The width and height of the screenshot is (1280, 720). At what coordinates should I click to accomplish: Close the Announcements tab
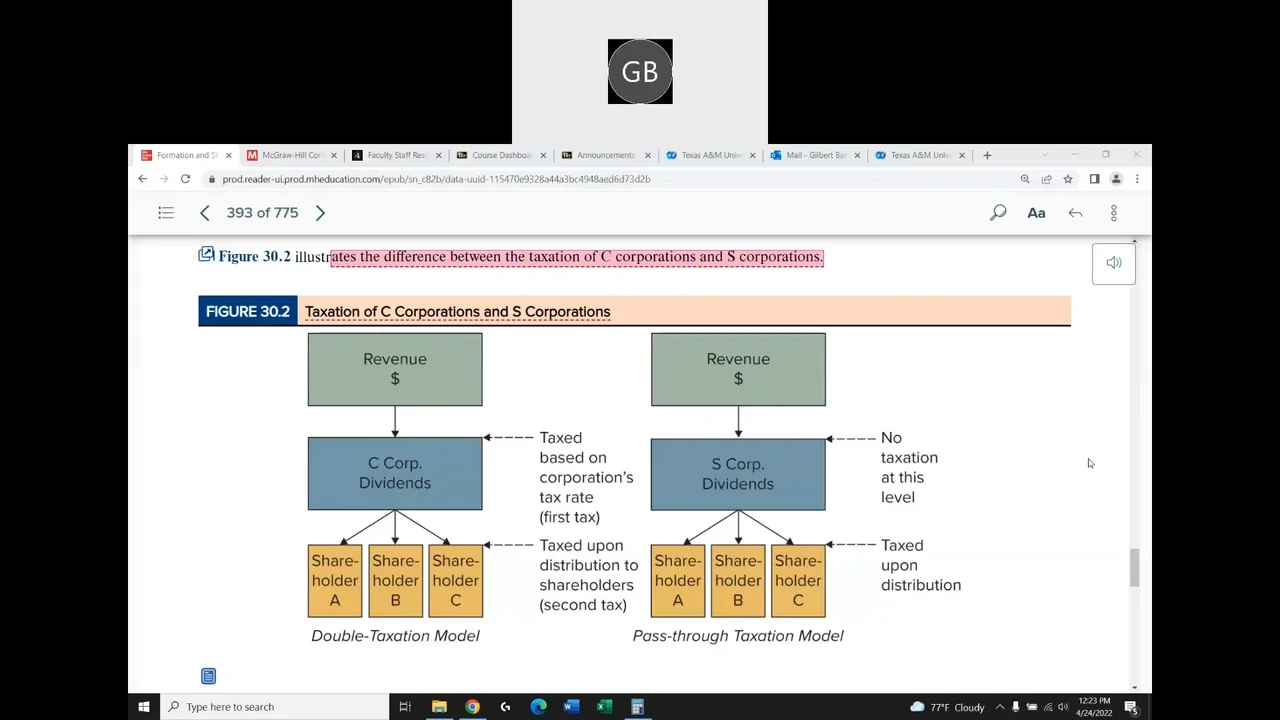click(x=648, y=155)
